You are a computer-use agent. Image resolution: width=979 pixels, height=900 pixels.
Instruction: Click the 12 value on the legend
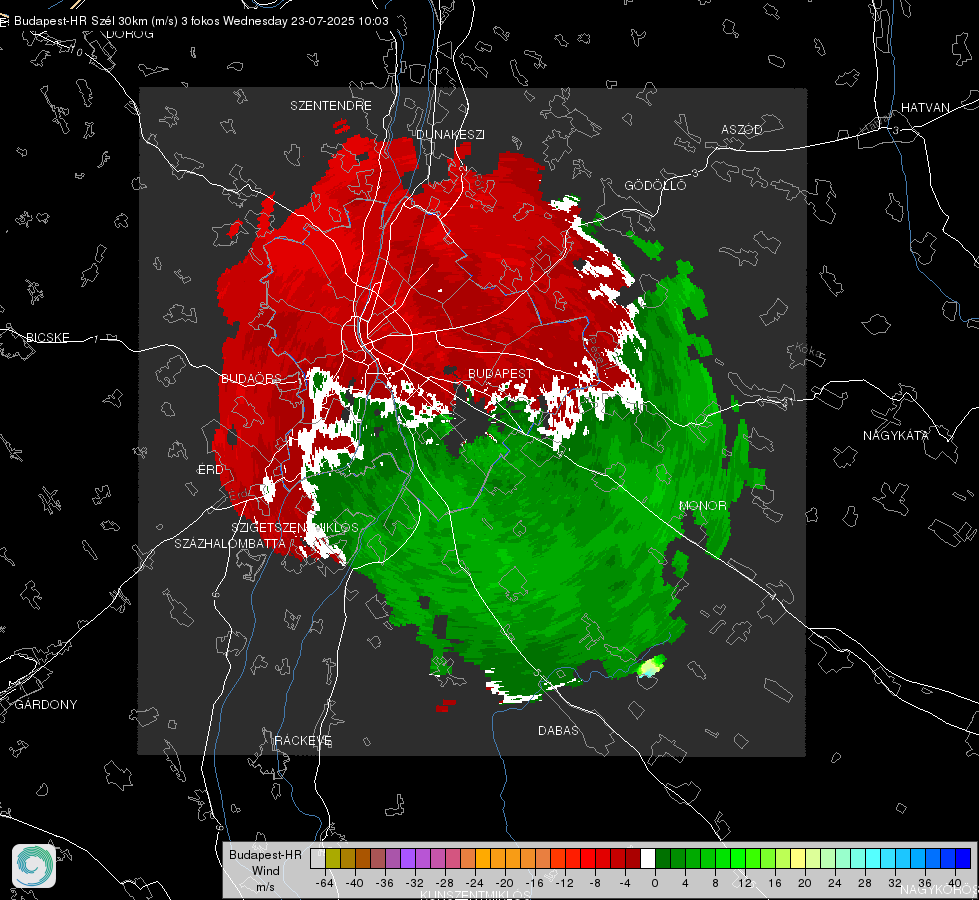[744, 883]
